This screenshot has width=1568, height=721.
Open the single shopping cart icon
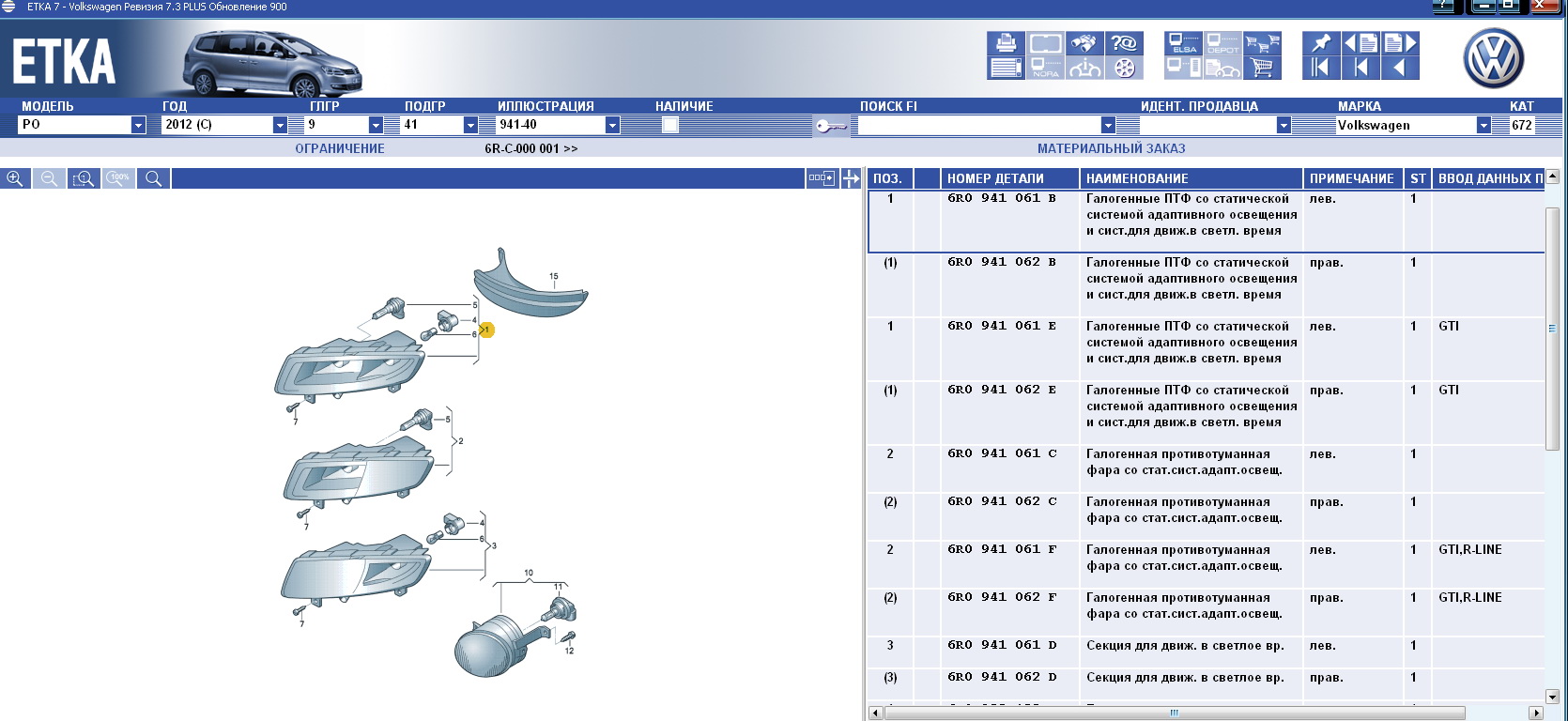tap(1261, 68)
